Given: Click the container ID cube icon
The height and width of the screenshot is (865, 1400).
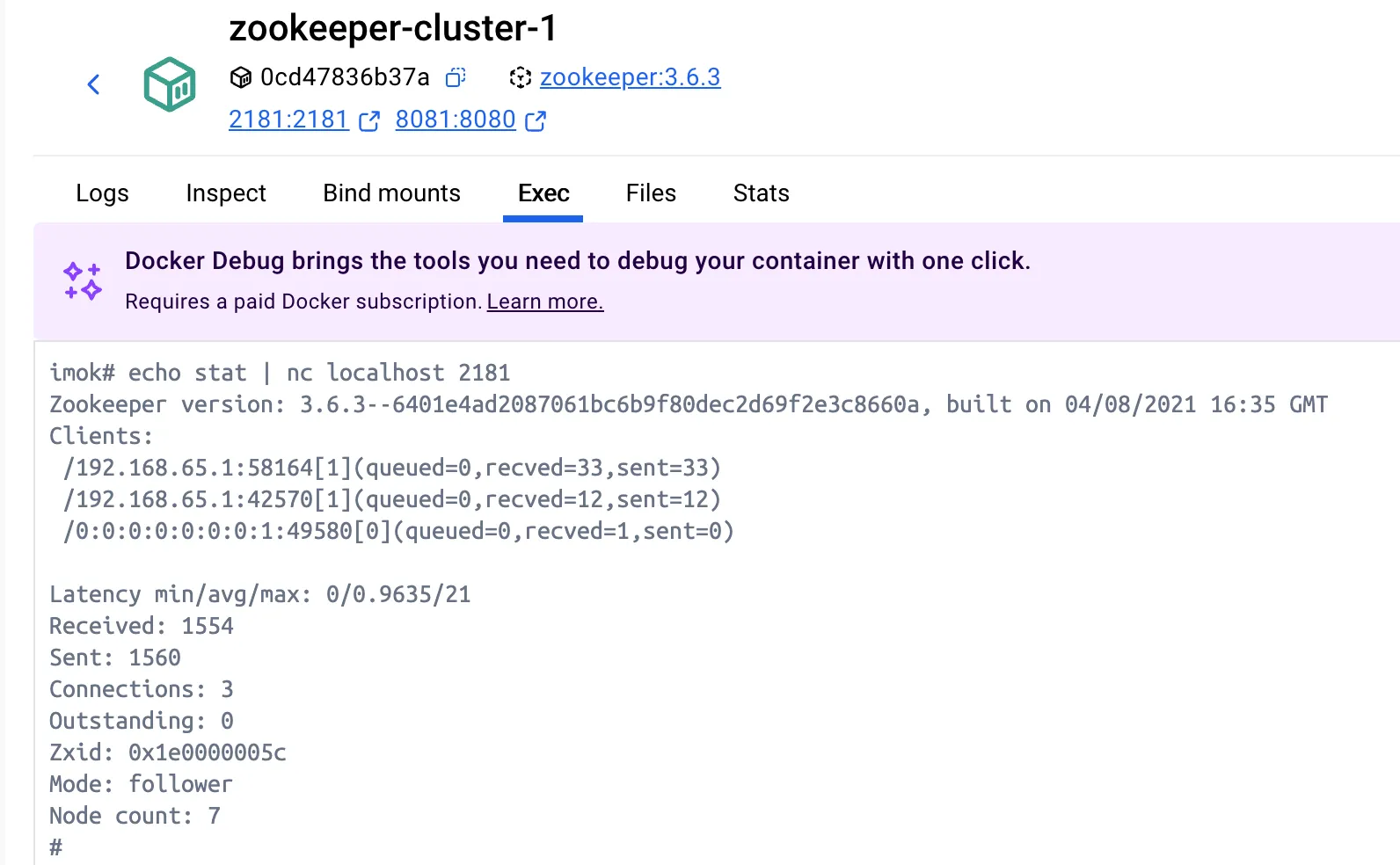Looking at the screenshot, I should click(x=240, y=77).
